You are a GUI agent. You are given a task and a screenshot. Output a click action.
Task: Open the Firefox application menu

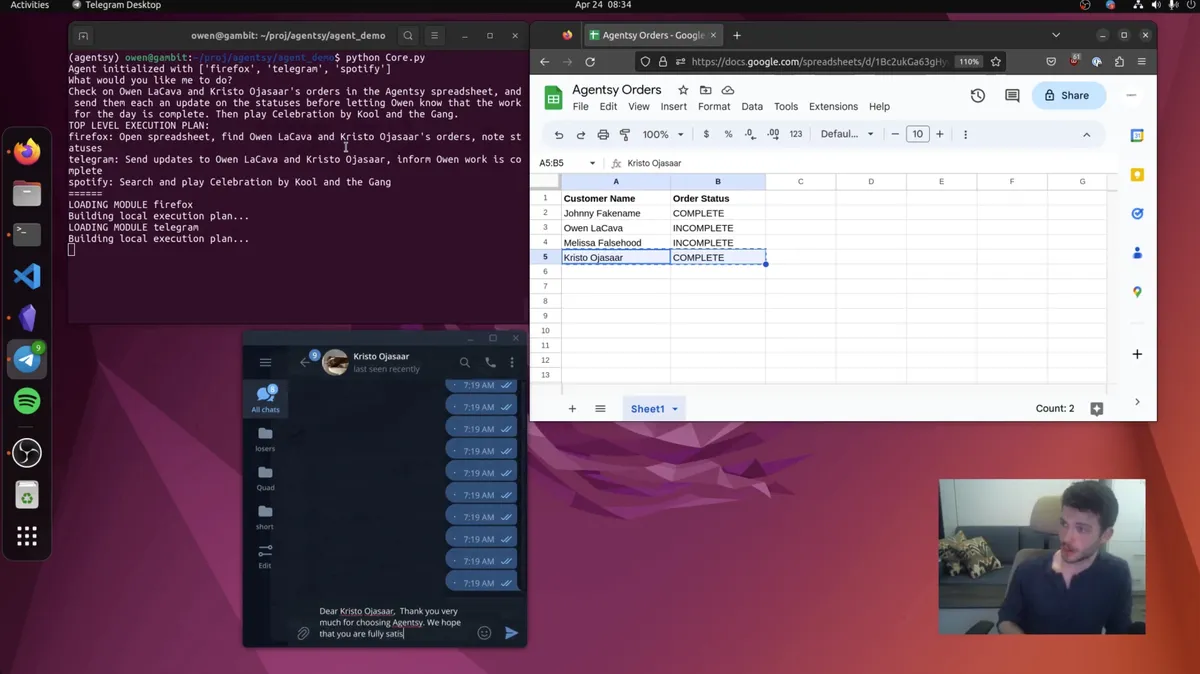click(x=1141, y=61)
